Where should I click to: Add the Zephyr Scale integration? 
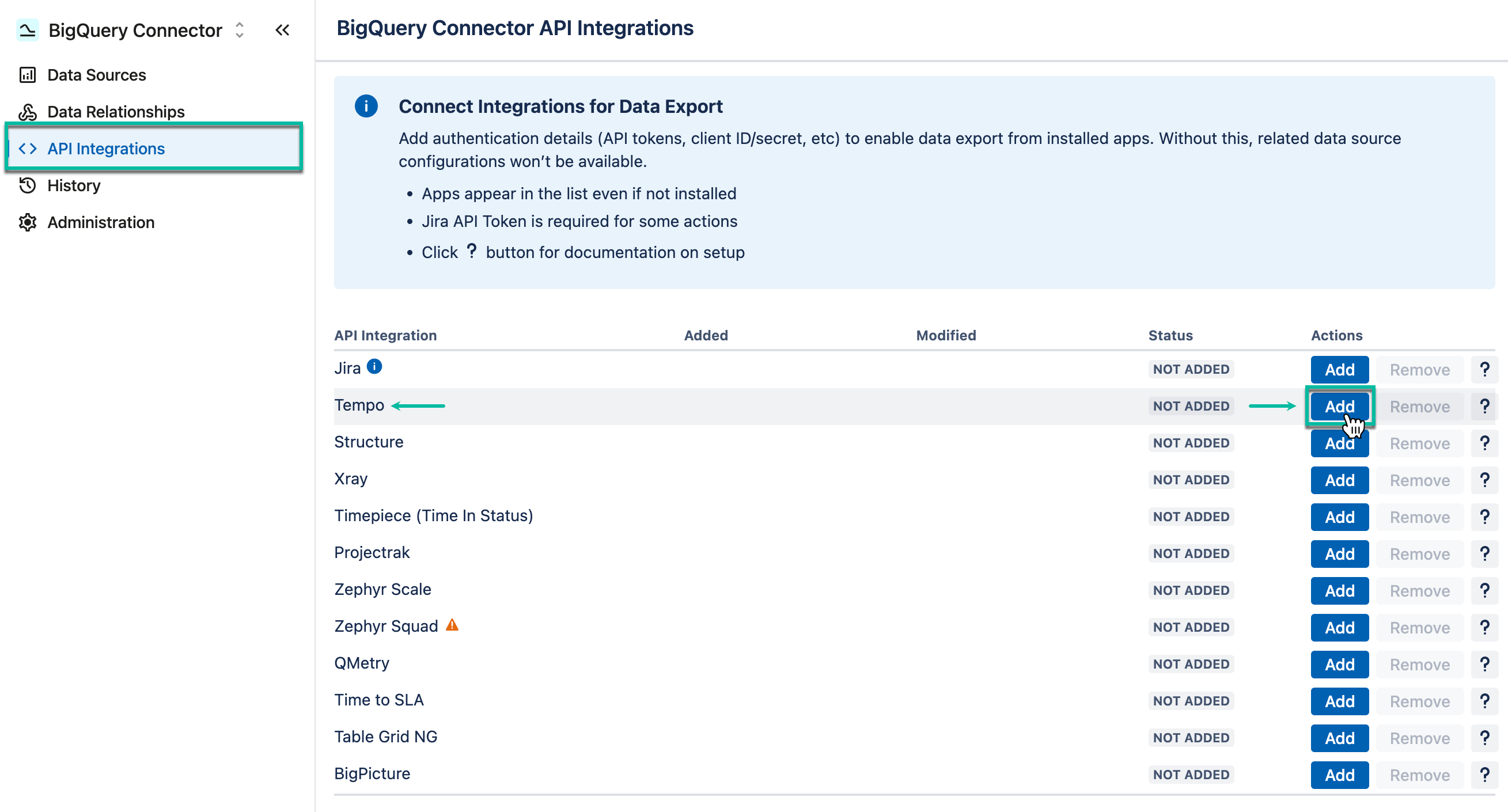click(x=1340, y=590)
